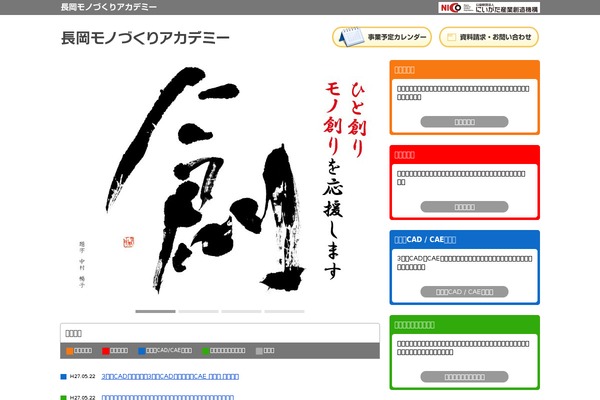600x400 pixels.
Task: Click the calligraphy hero banner image
Action: [x=220, y=182]
